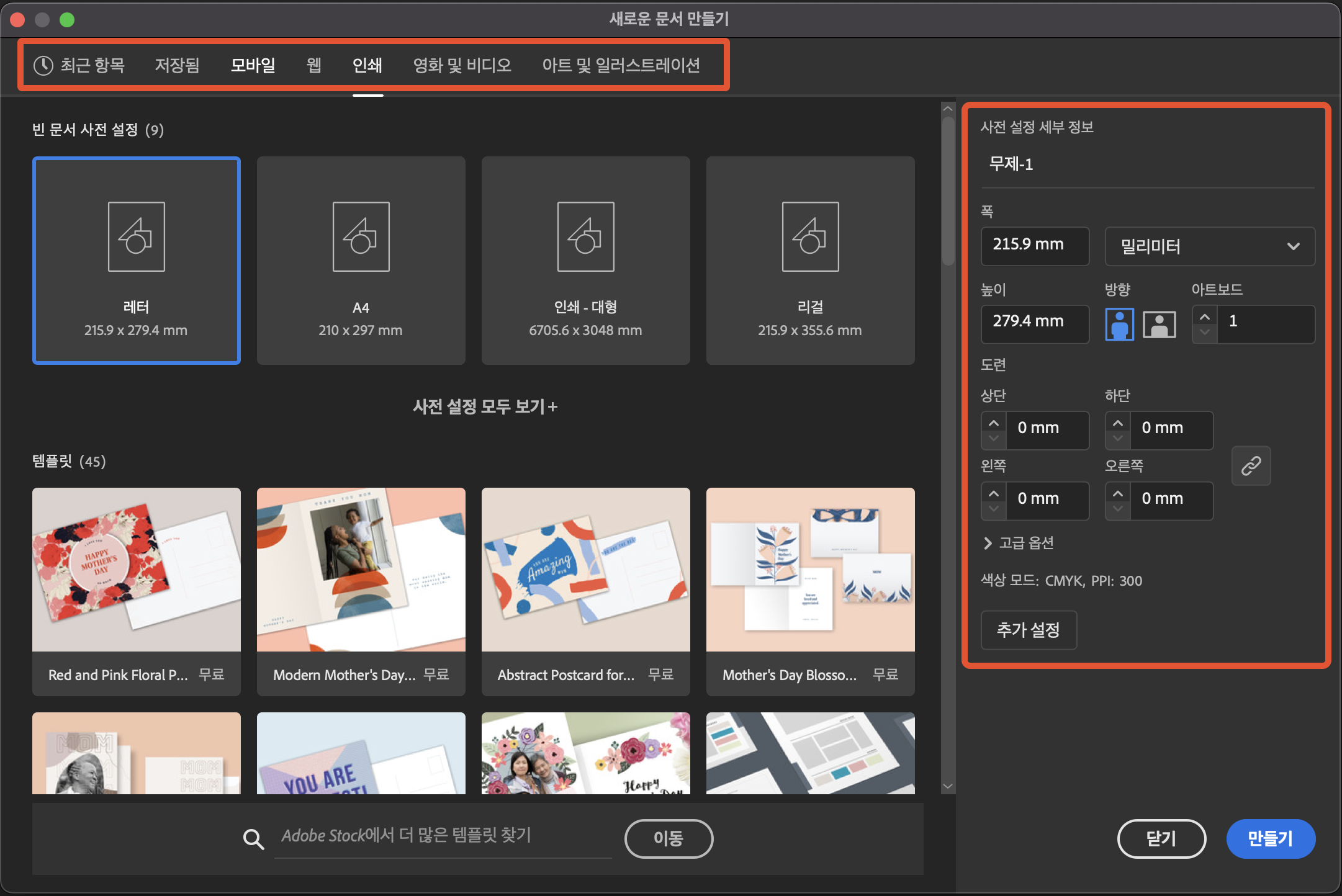This screenshot has width=1342, height=896.
Task: Select portrait orientation icon
Action: coord(1119,324)
